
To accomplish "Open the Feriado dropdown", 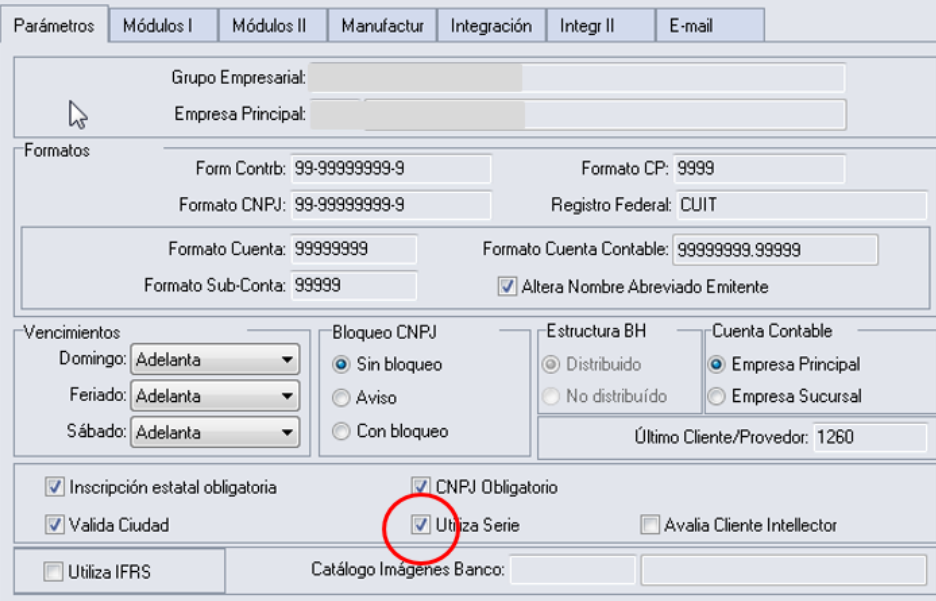I will [215, 396].
